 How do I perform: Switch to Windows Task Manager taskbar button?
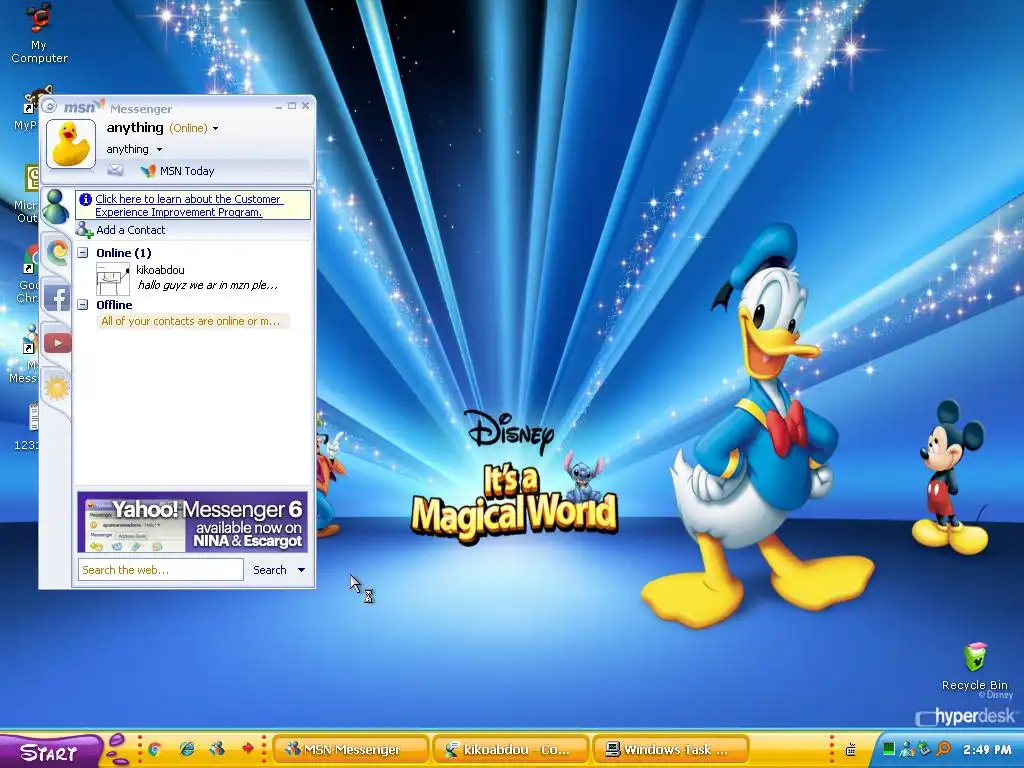tap(669, 749)
